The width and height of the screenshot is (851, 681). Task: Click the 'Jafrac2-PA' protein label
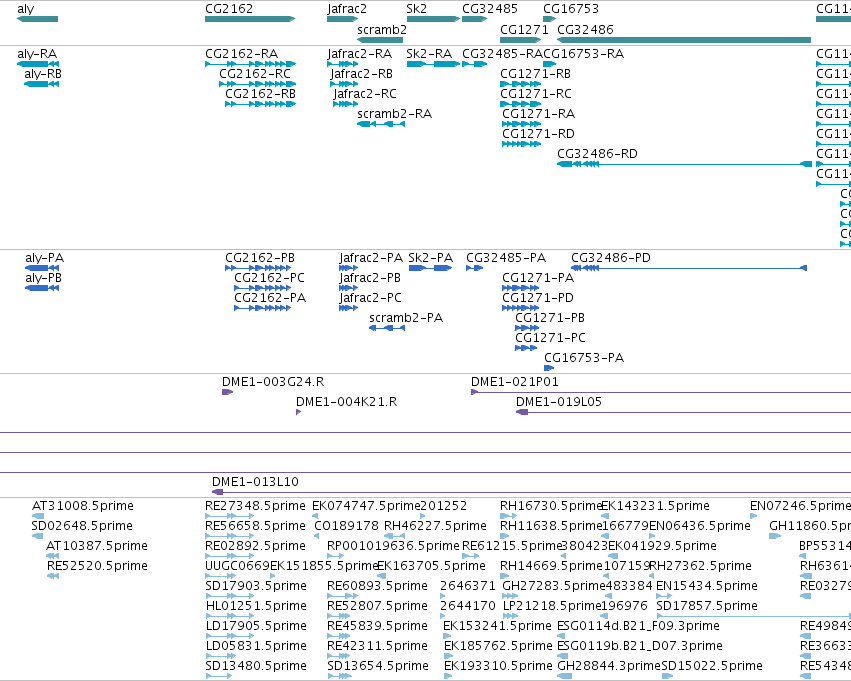(371, 258)
